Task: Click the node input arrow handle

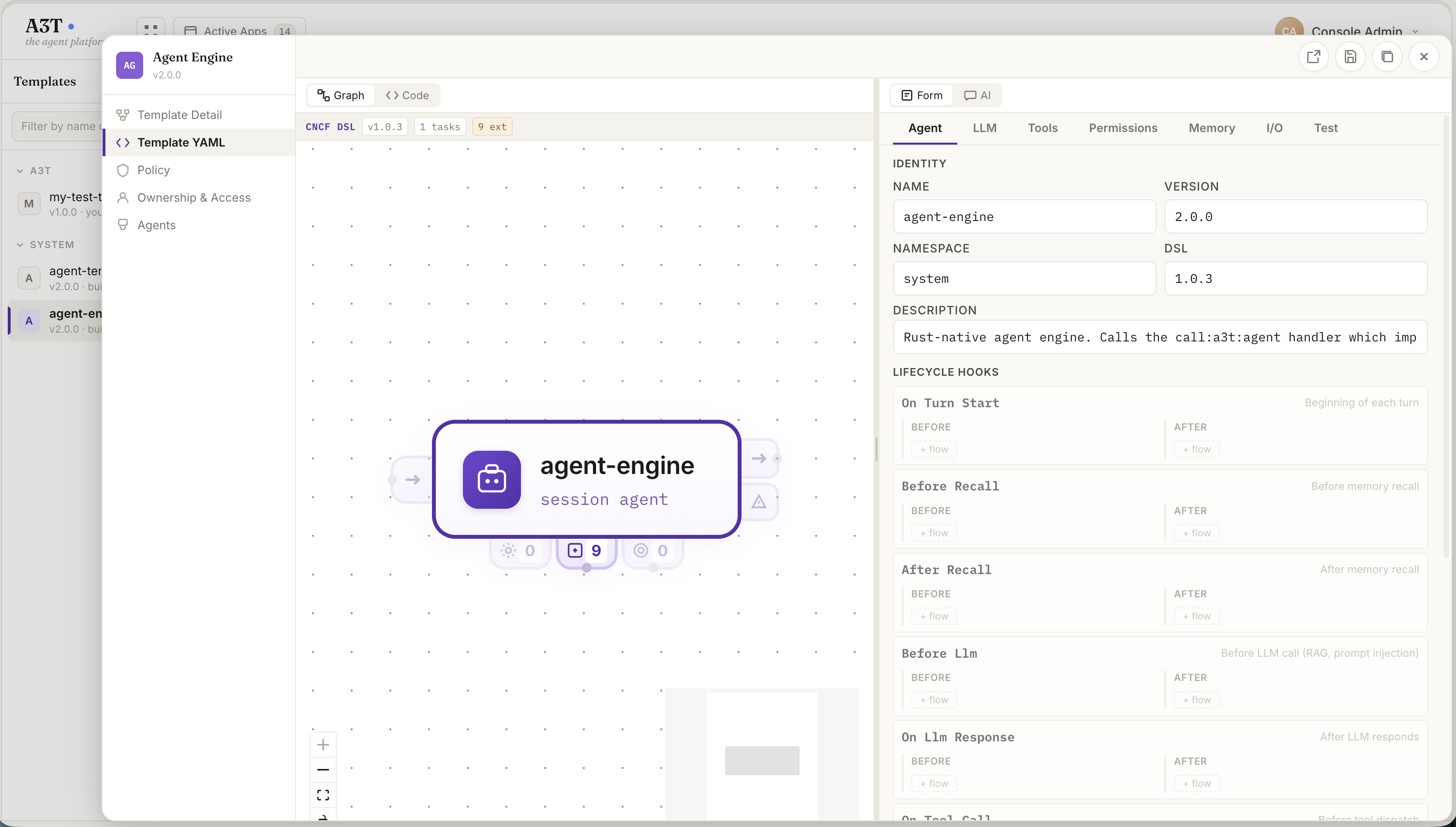Action: coord(413,480)
